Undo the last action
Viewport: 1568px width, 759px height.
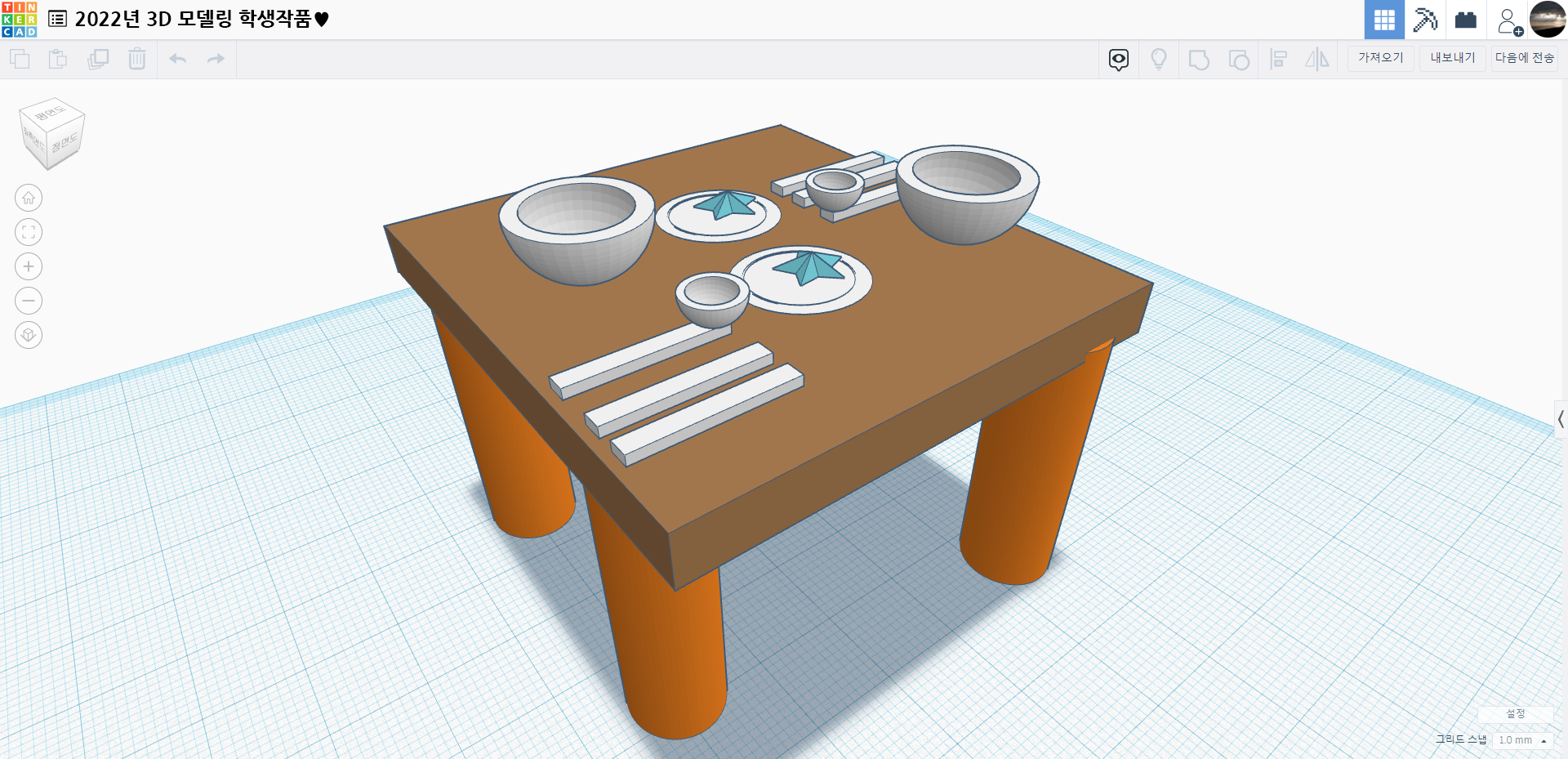(x=177, y=59)
